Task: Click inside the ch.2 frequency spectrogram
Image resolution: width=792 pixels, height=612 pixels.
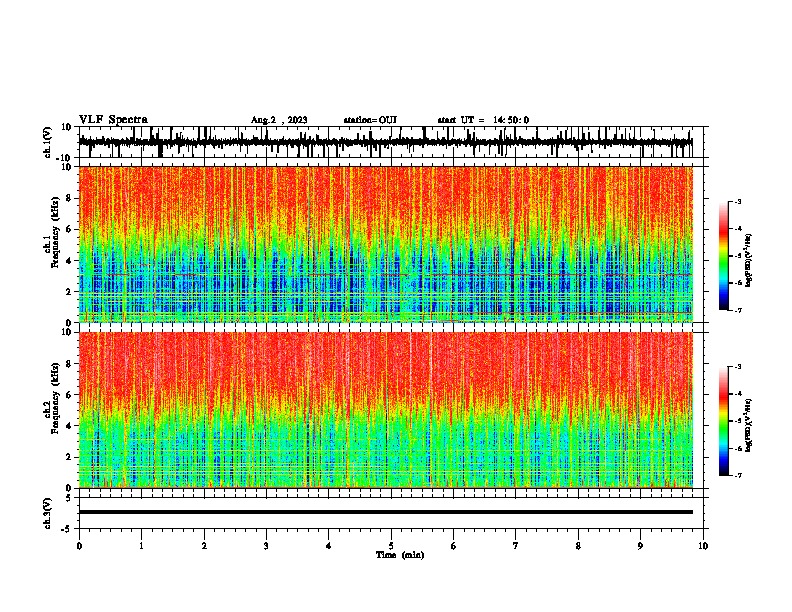Action: point(386,410)
